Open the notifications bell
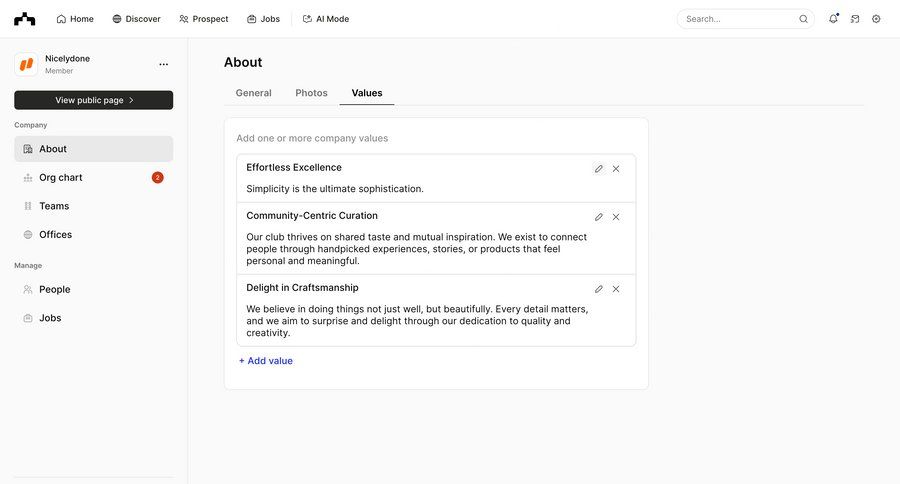Image resolution: width=900 pixels, height=484 pixels. pos(833,19)
